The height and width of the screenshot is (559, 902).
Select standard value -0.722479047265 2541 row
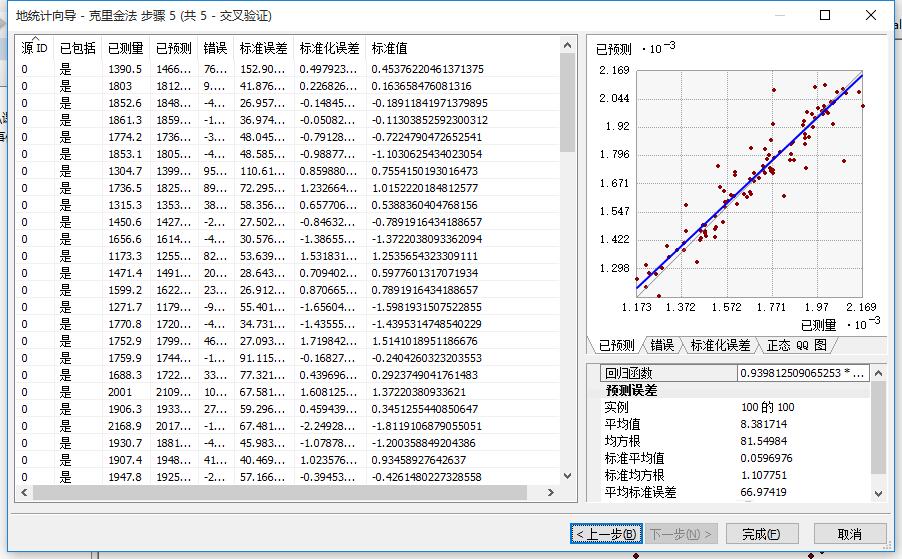(x=426, y=137)
